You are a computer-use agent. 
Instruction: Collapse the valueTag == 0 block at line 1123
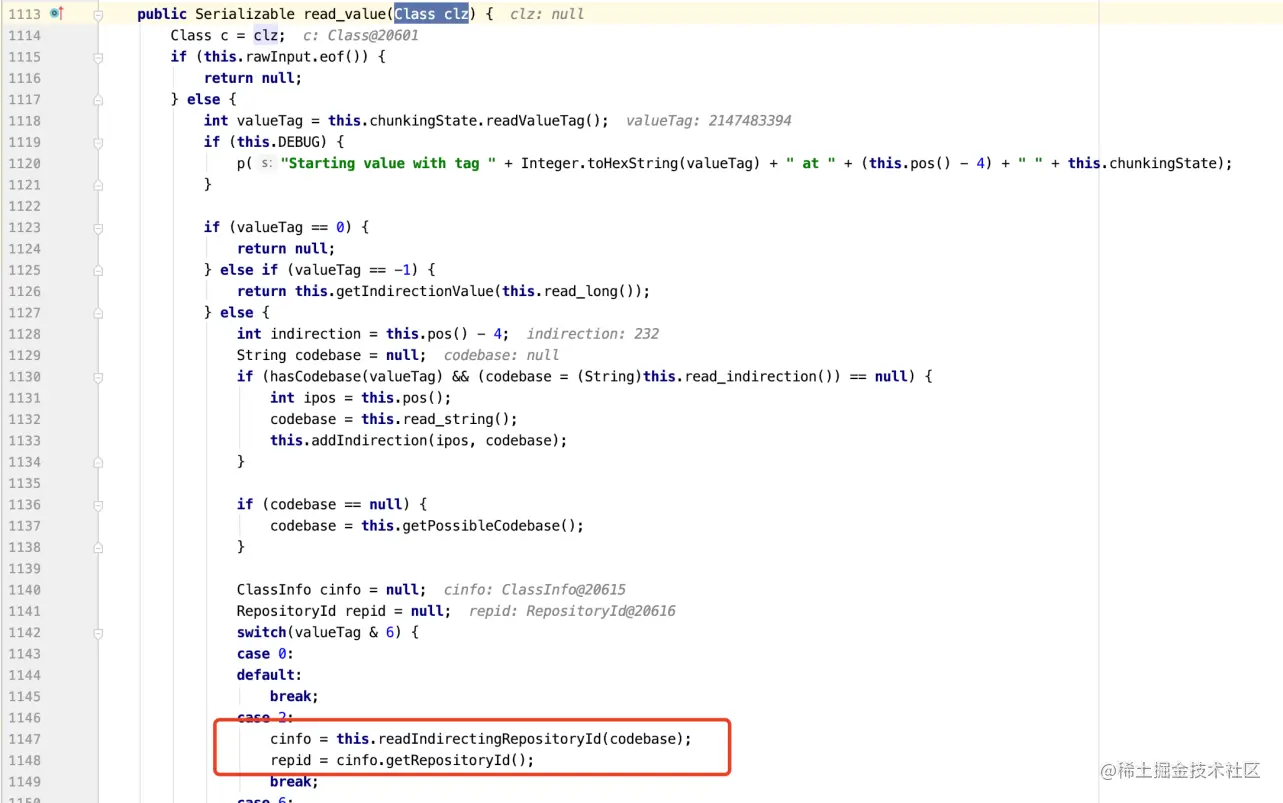click(x=98, y=227)
